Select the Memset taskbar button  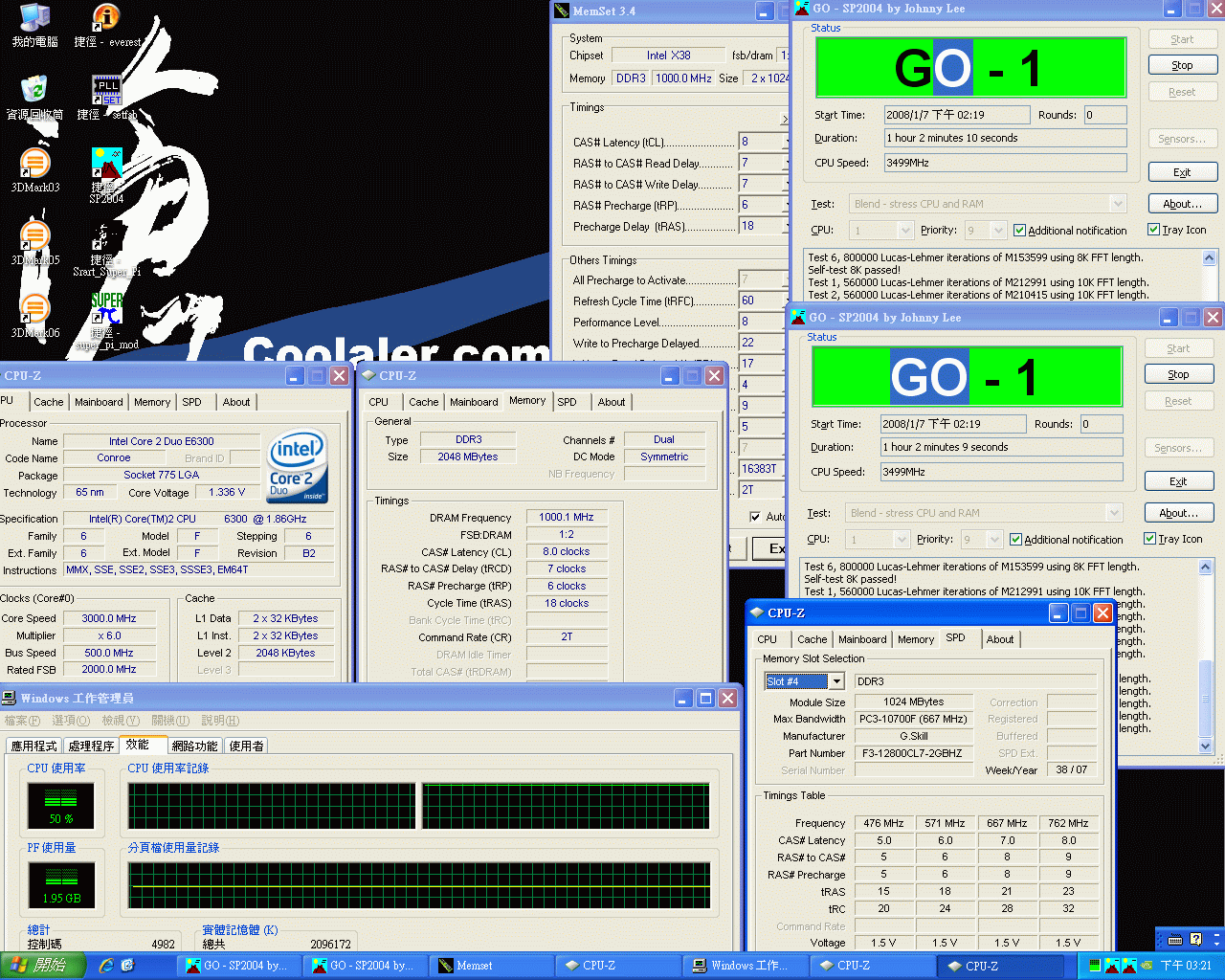[493, 965]
